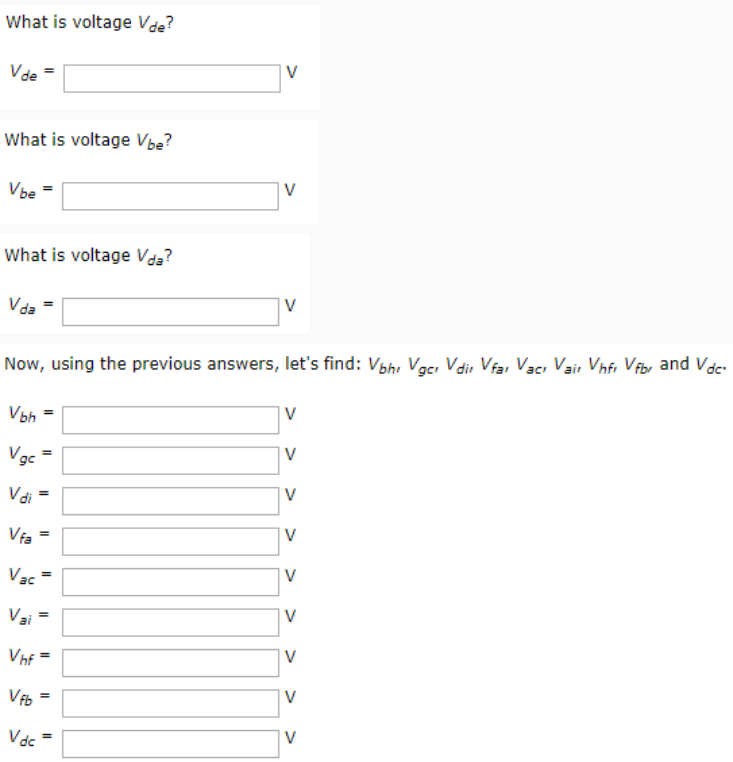
Task: Click the Vac answer field
Action: click(x=170, y=581)
